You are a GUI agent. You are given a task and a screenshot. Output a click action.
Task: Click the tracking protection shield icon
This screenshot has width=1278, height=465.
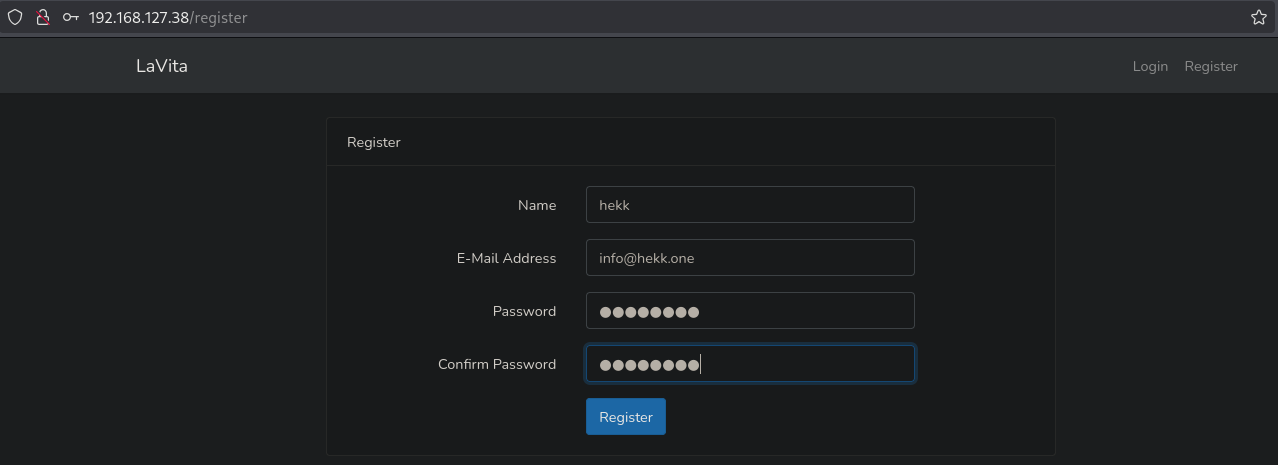click(15, 17)
